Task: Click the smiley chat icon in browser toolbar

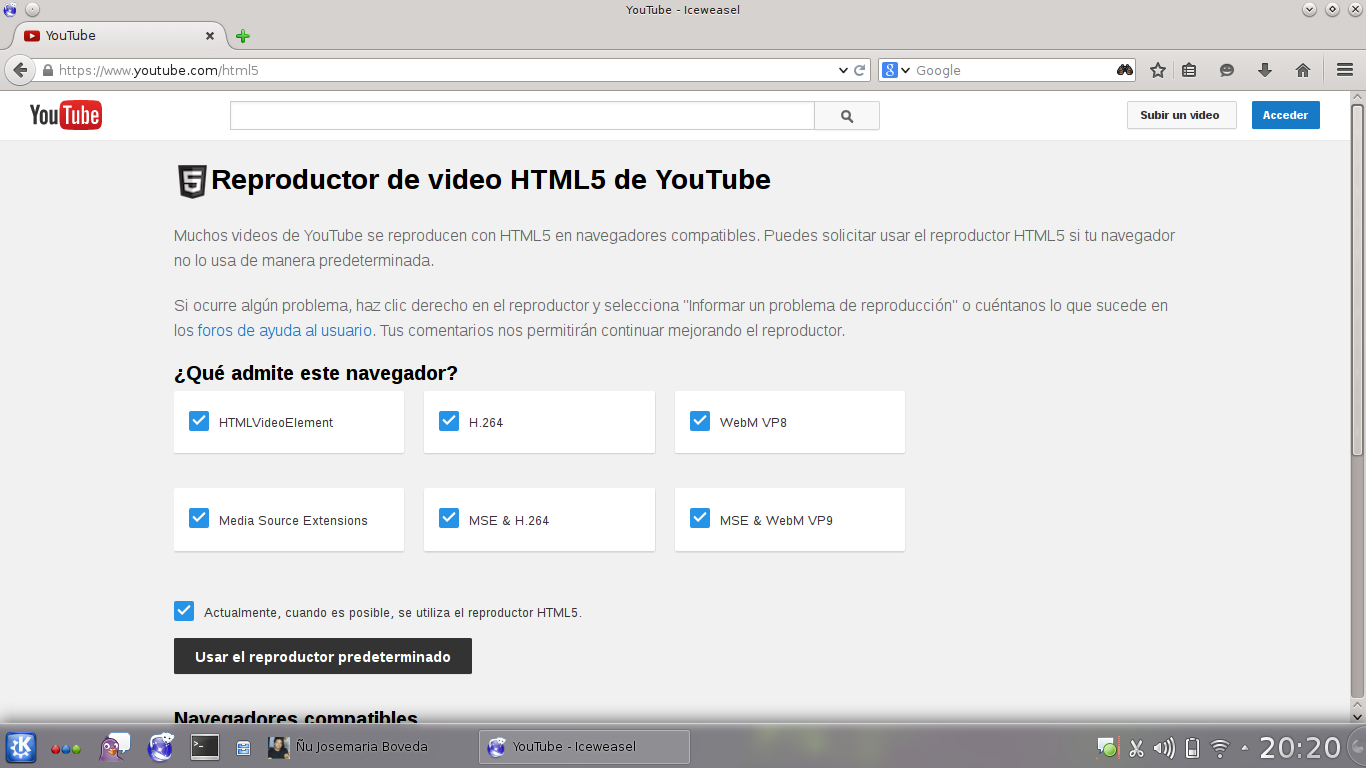Action: 1227,70
